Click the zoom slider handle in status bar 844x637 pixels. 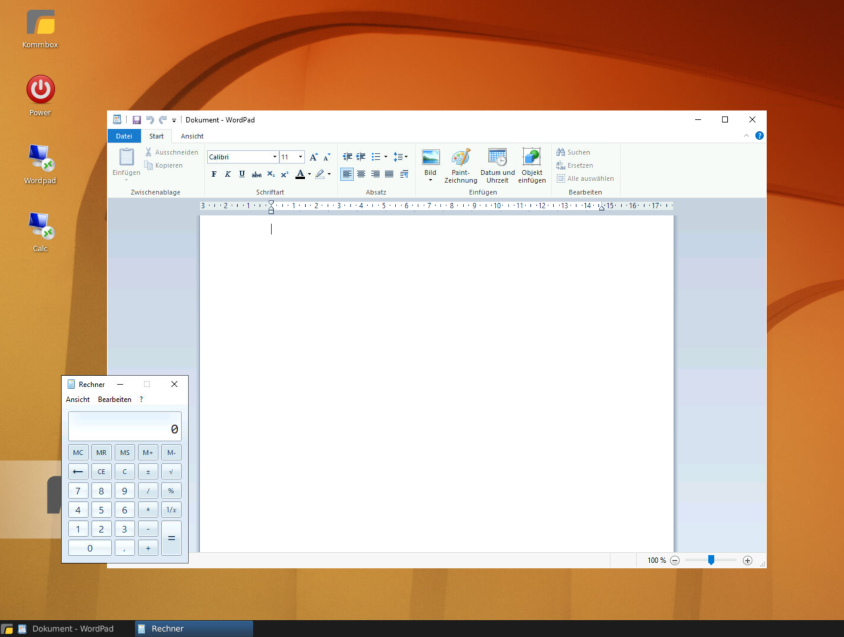click(711, 560)
